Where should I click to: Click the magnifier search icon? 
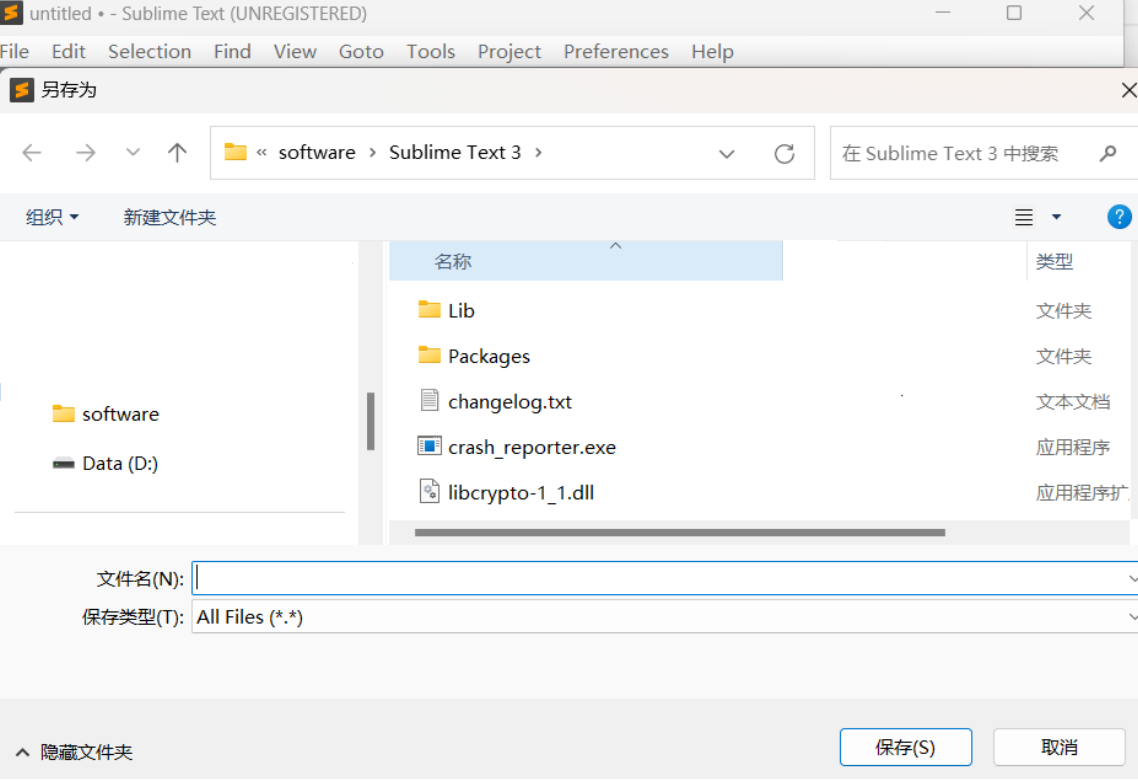[x=1108, y=153]
